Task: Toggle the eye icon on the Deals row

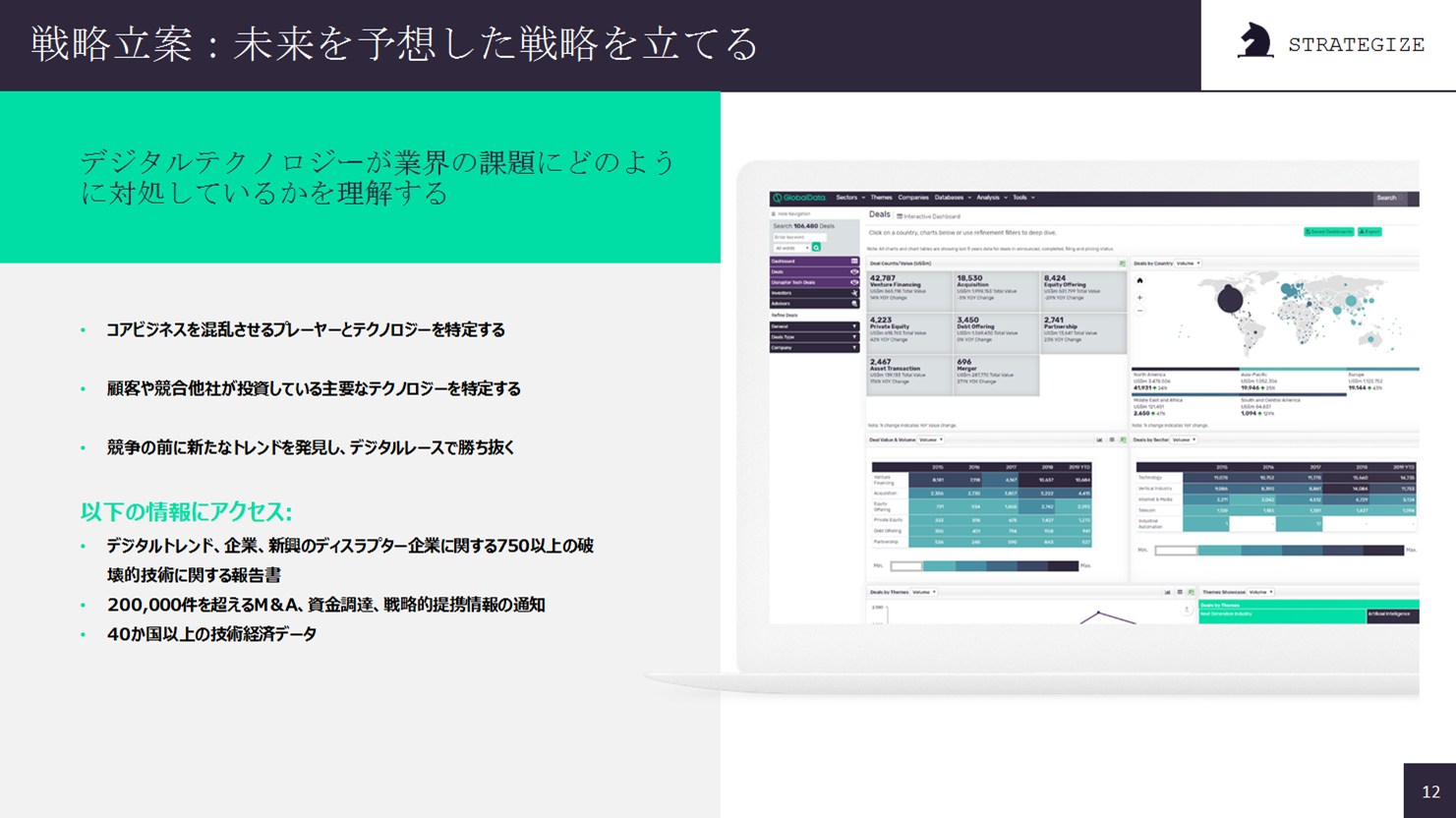Action: point(853,272)
